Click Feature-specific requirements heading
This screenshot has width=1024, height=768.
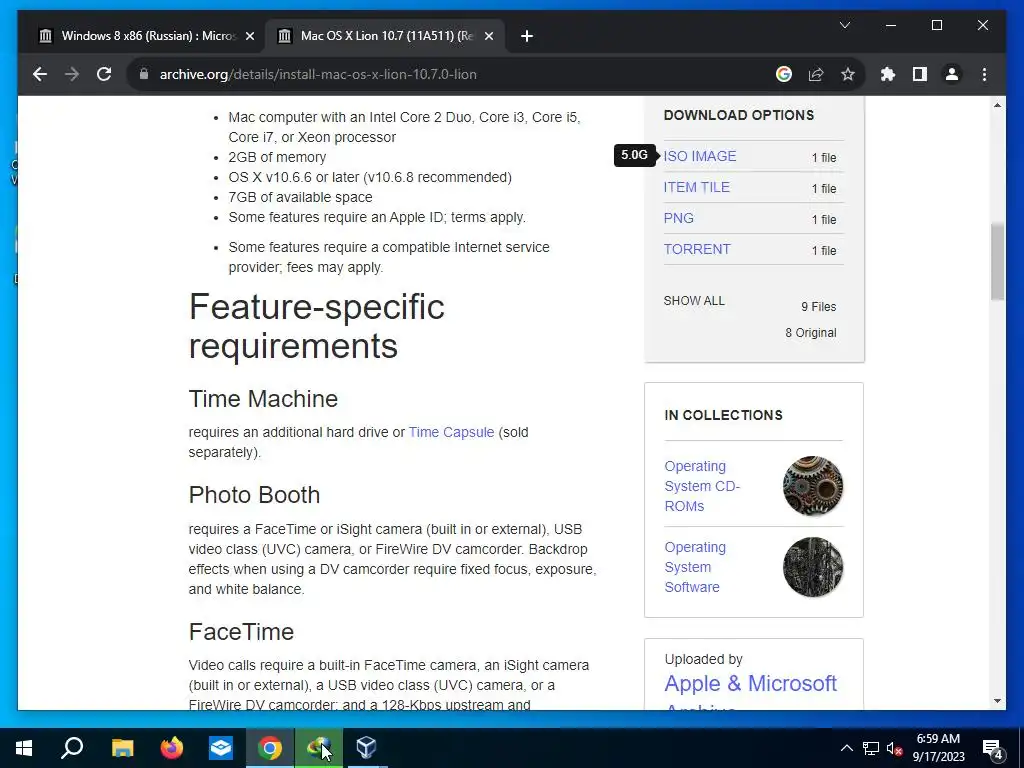point(317,326)
